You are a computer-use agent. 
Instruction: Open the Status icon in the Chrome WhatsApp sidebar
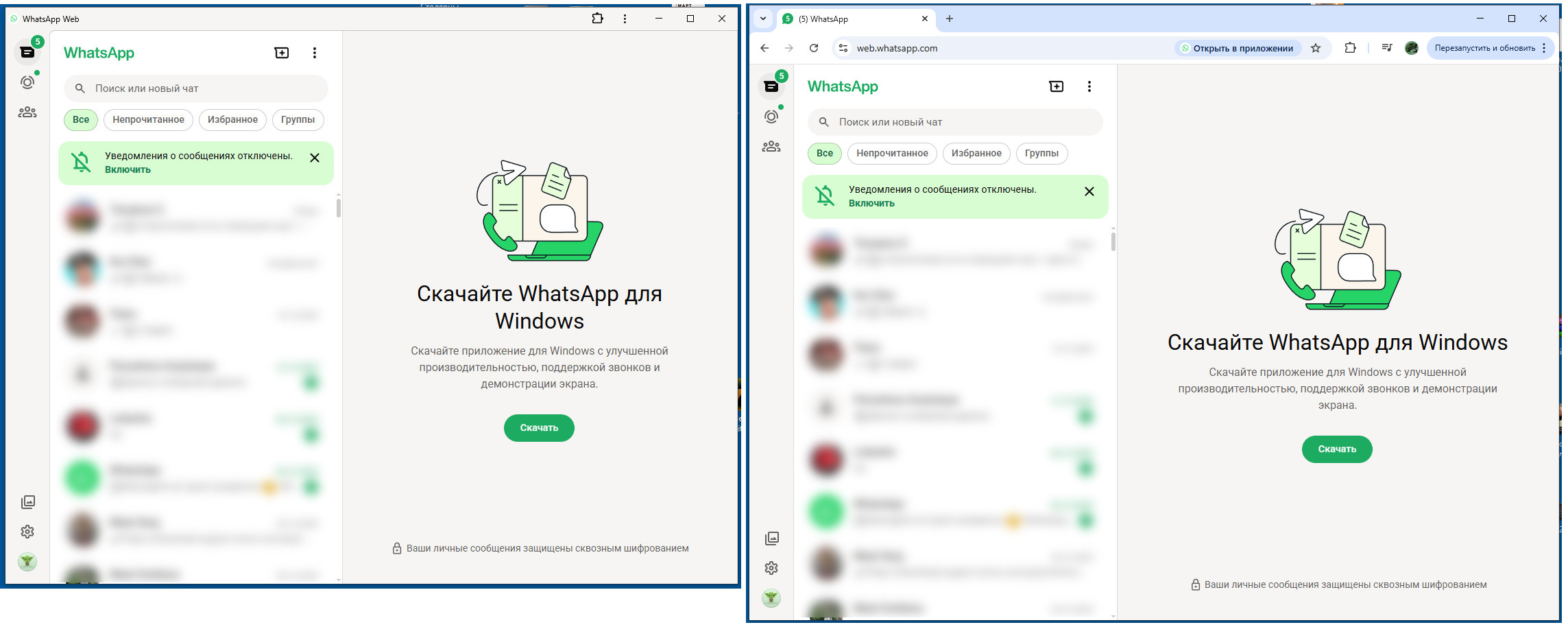(771, 117)
